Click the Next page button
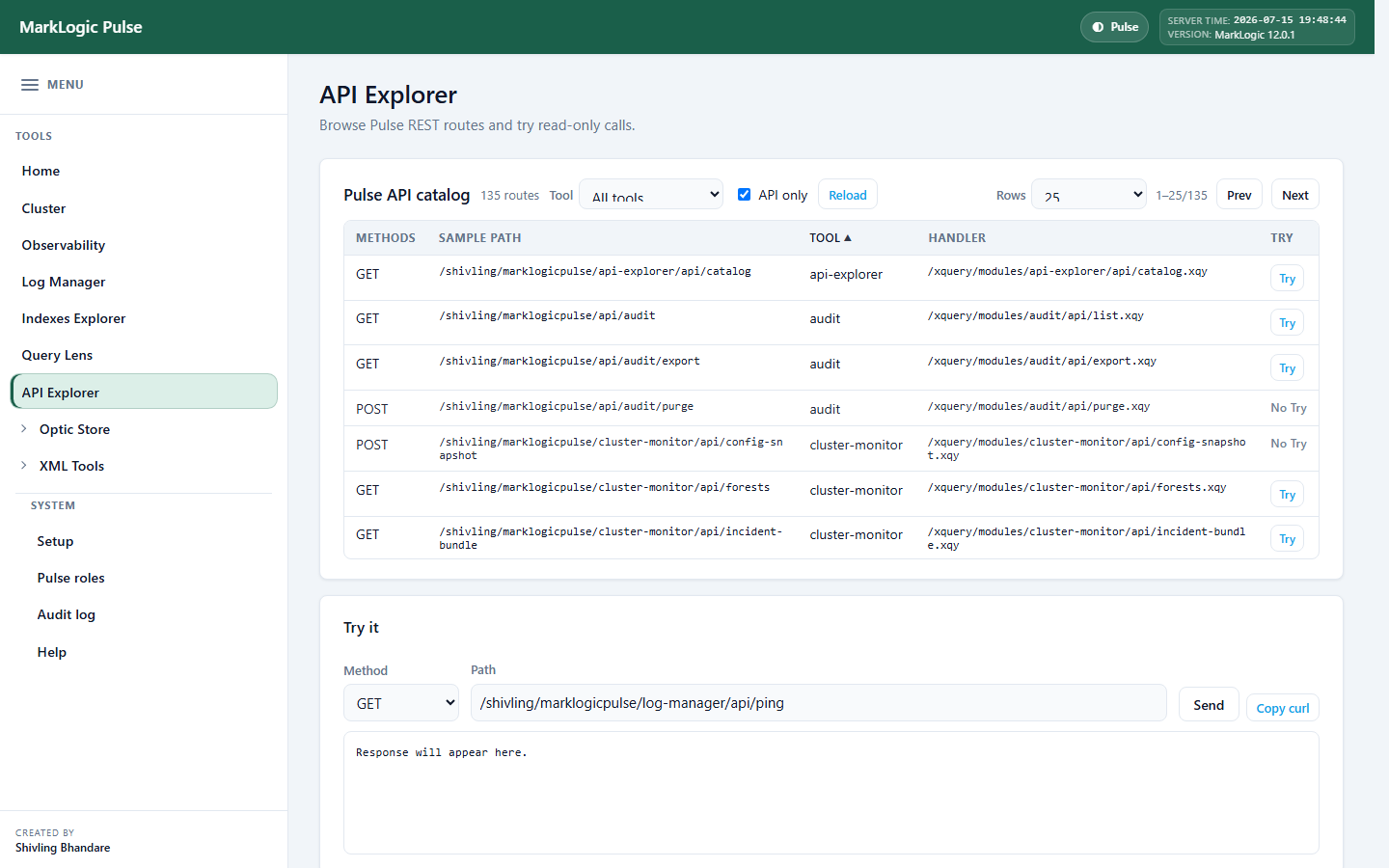 (x=1294, y=194)
